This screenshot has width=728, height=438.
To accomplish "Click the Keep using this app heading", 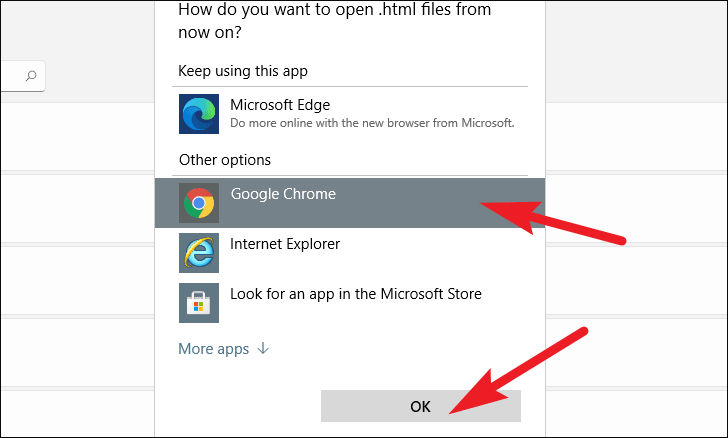I will [243, 71].
